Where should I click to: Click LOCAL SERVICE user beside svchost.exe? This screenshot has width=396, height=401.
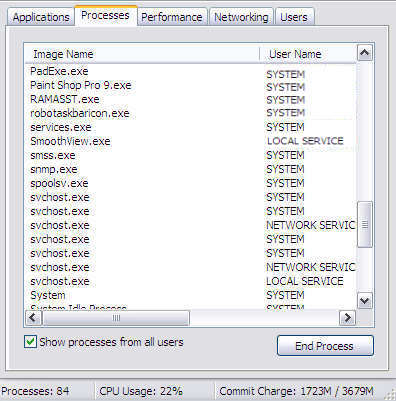pyautogui.click(x=305, y=281)
